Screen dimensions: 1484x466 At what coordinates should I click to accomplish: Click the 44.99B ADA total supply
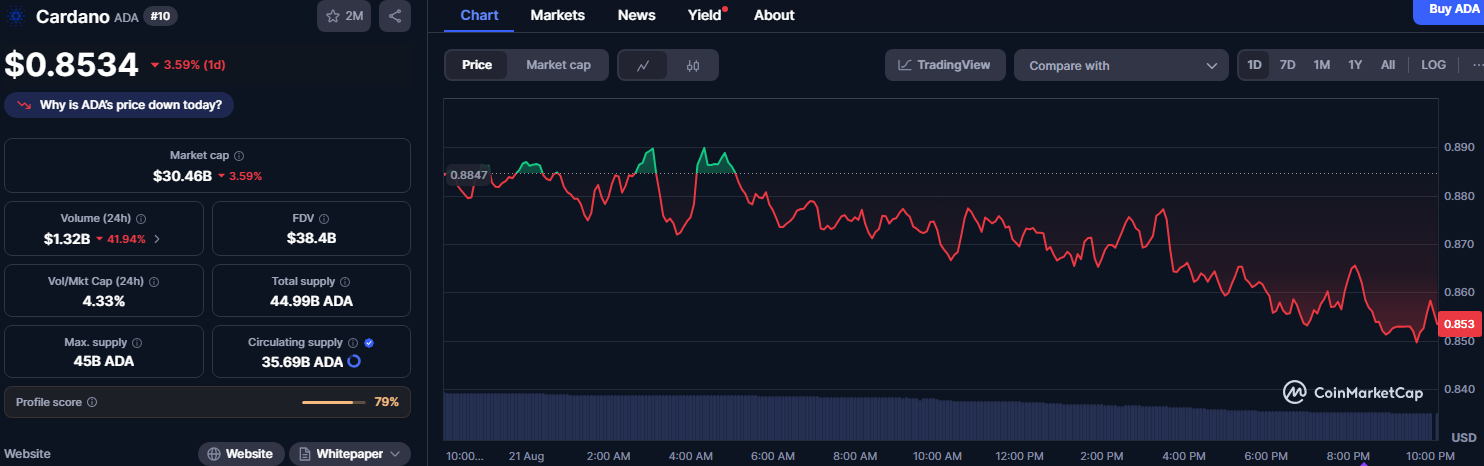coord(311,301)
